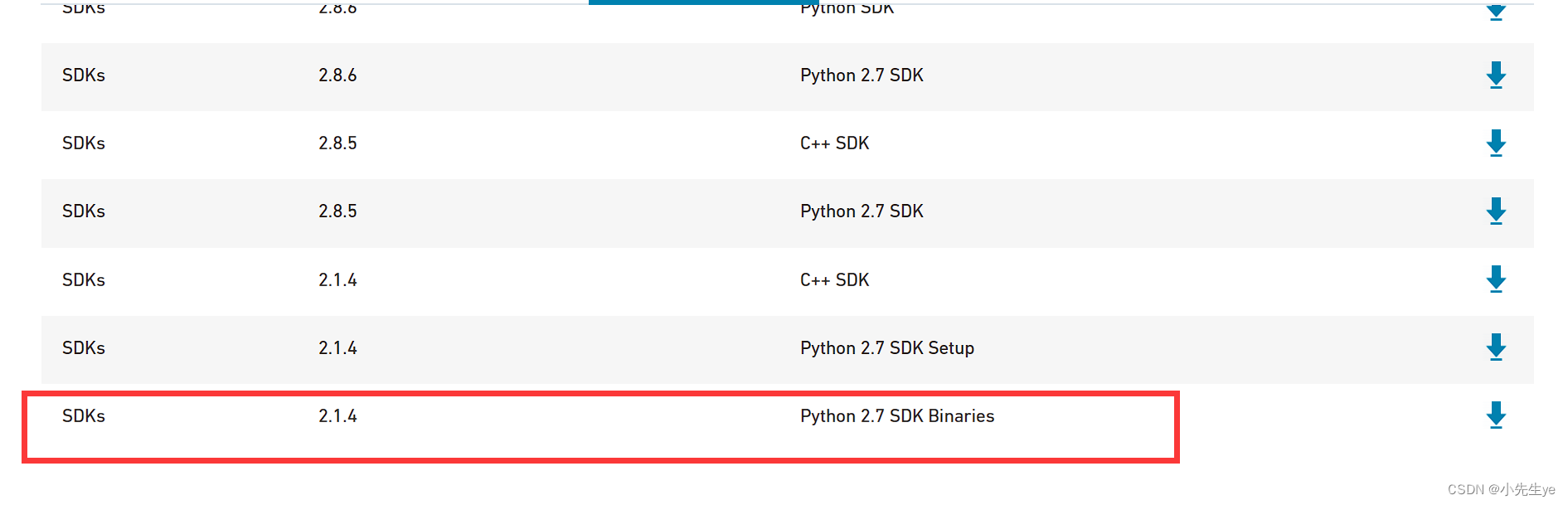Click the SDKs category cell in Binaries row
The width and height of the screenshot is (1568, 505).
84,416
